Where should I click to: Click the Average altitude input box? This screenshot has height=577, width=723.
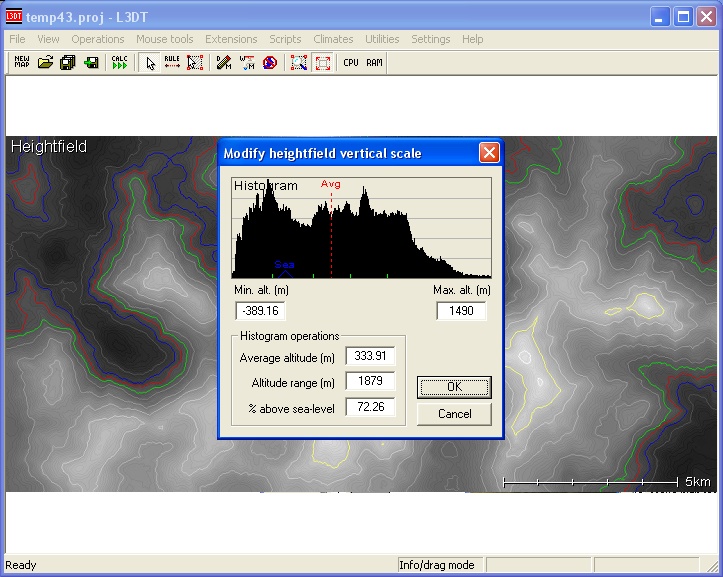click(370, 356)
